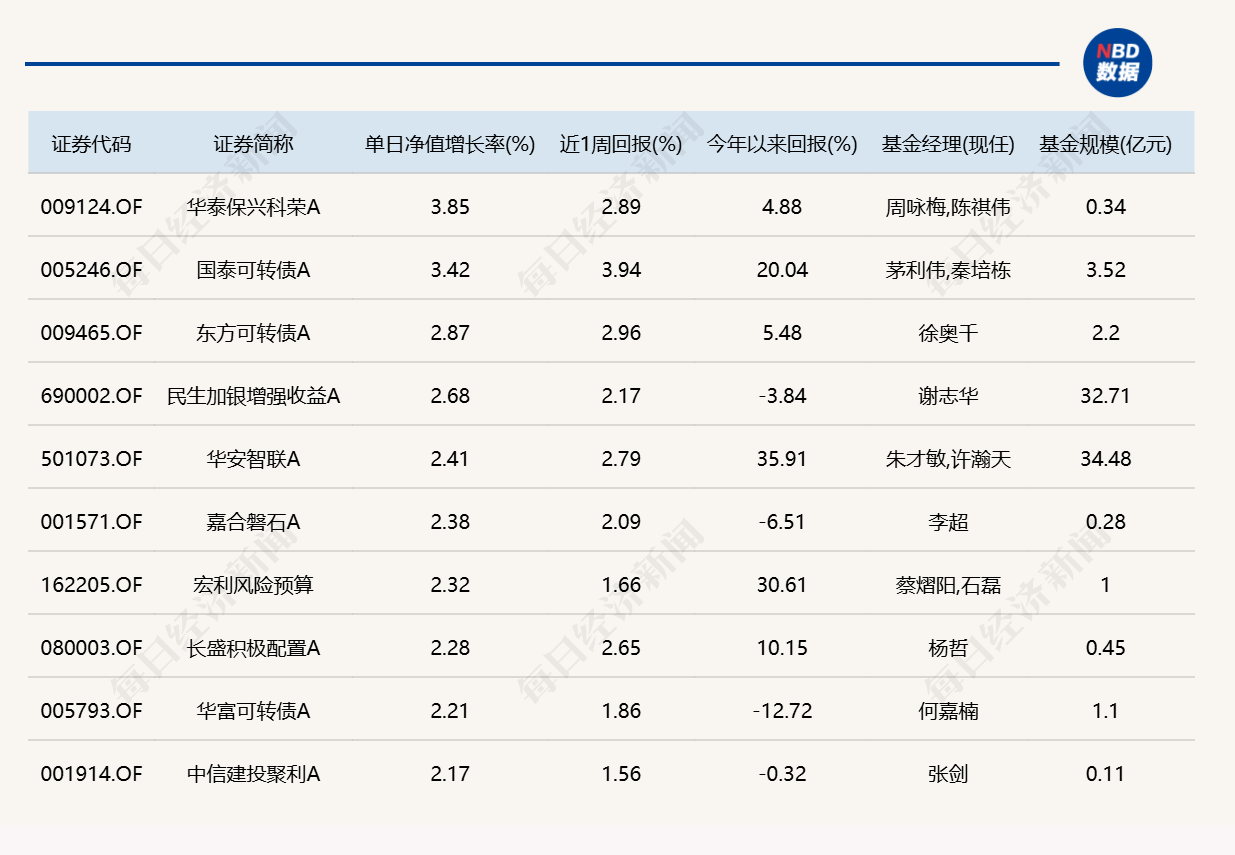Click daily growth value 3.42
Viewport: 1235px width, 855px height.
(450, 270)
